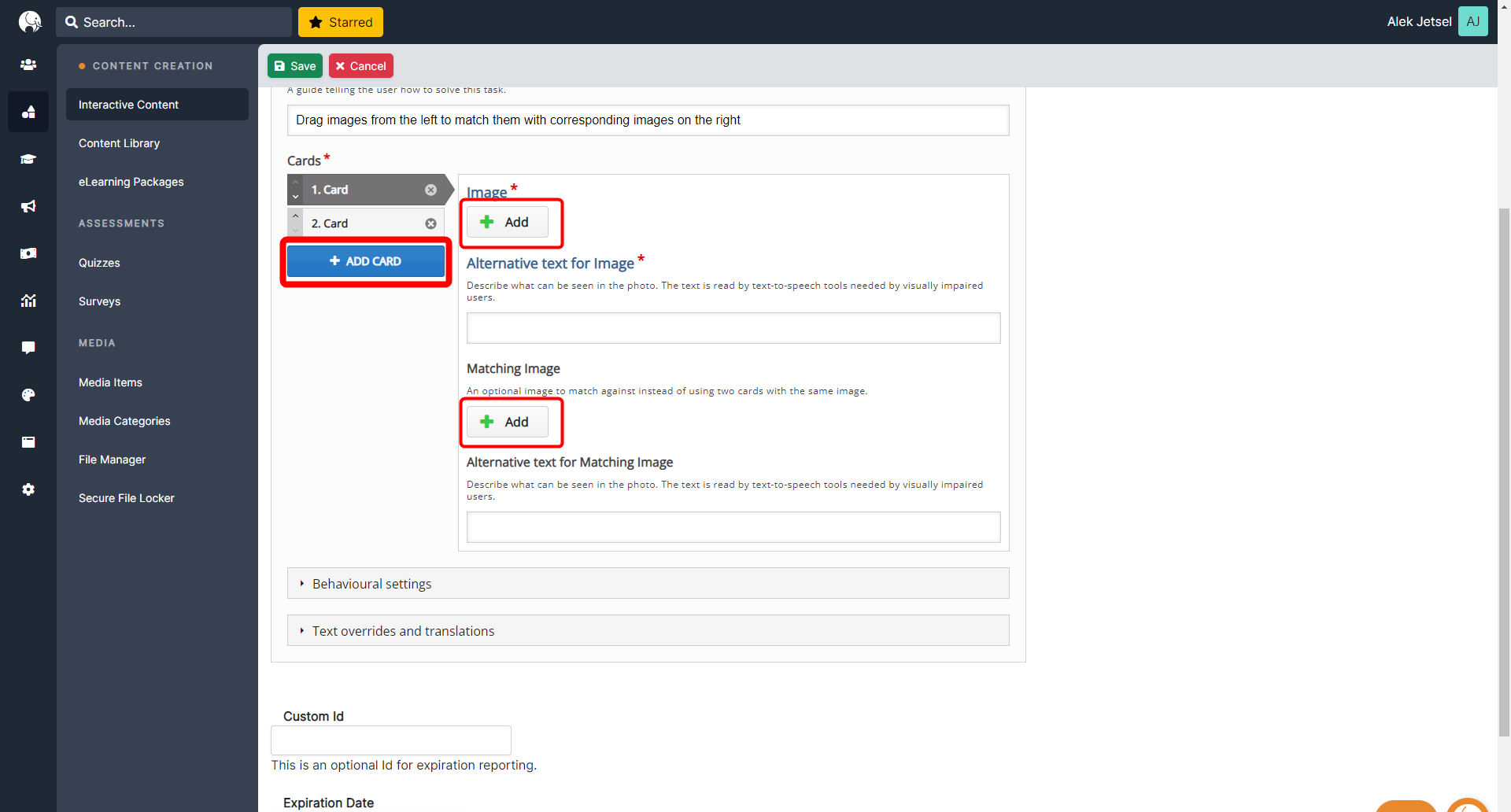Open the palette appearance icon
The width and height of the screenshot is (1511, 812).
(28, 395)
